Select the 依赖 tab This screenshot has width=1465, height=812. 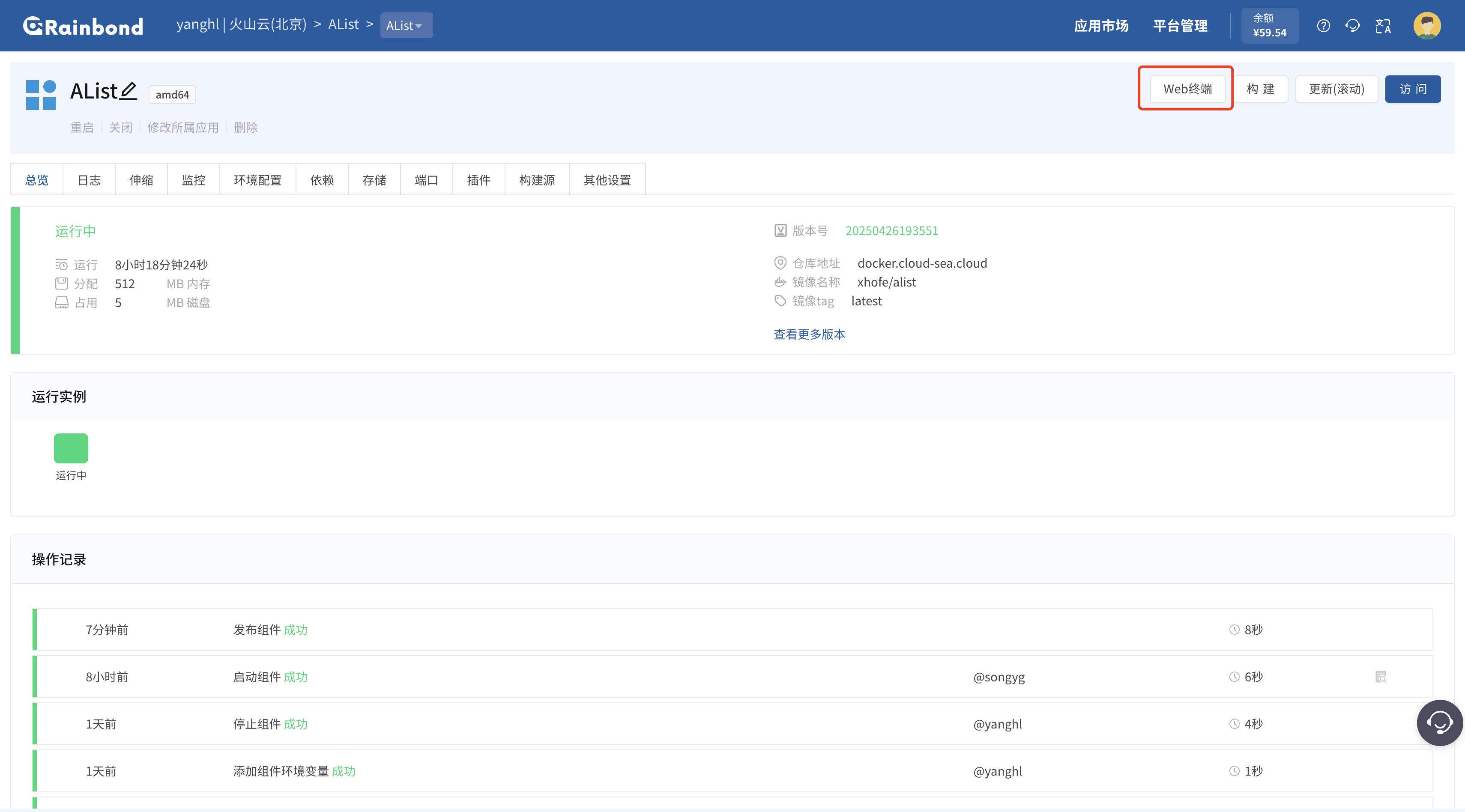[323, 180]
